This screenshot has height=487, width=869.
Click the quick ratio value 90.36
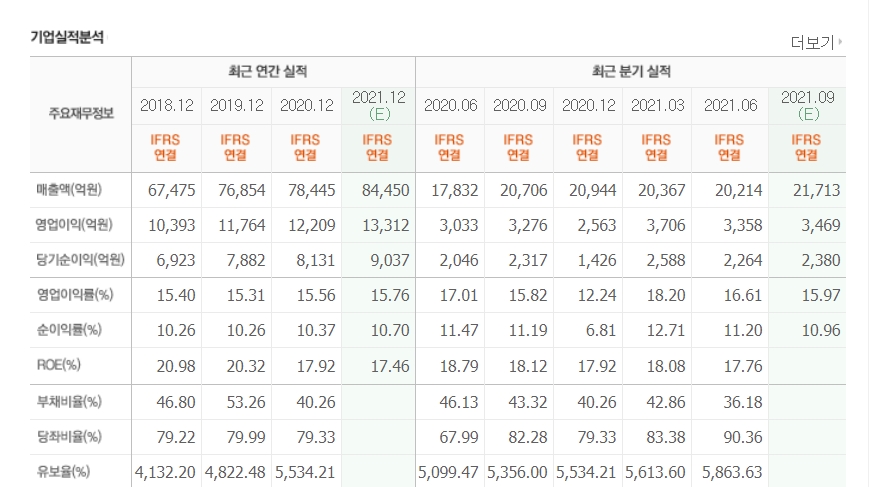click(743, 437)
